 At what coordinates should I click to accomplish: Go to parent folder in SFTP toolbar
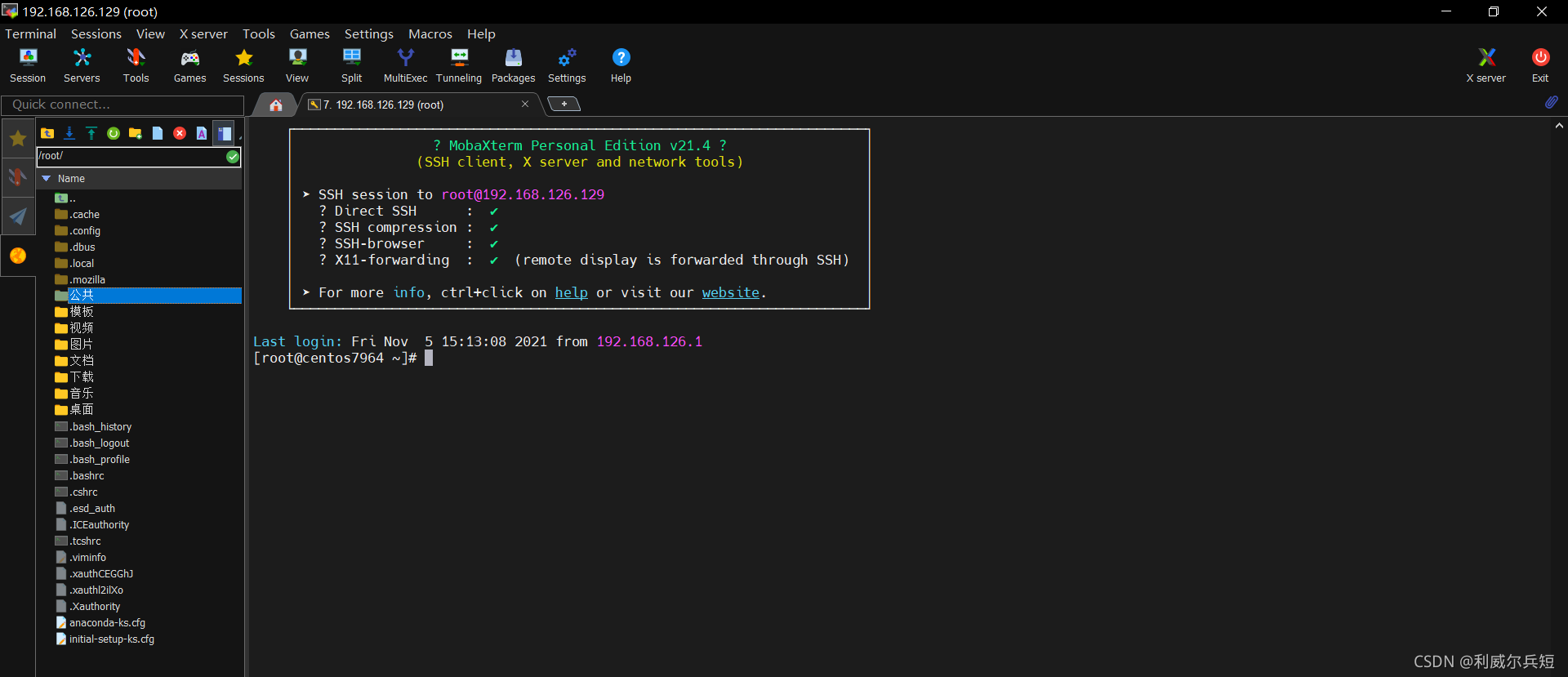(x=47, y=133)
